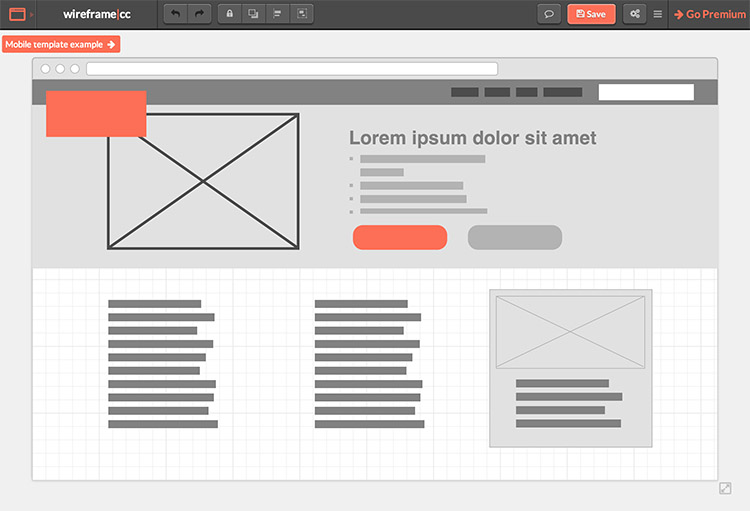This screenshot has height=511, width=750.
Task: Select the small image placeholder in the card
Action: 570,332
